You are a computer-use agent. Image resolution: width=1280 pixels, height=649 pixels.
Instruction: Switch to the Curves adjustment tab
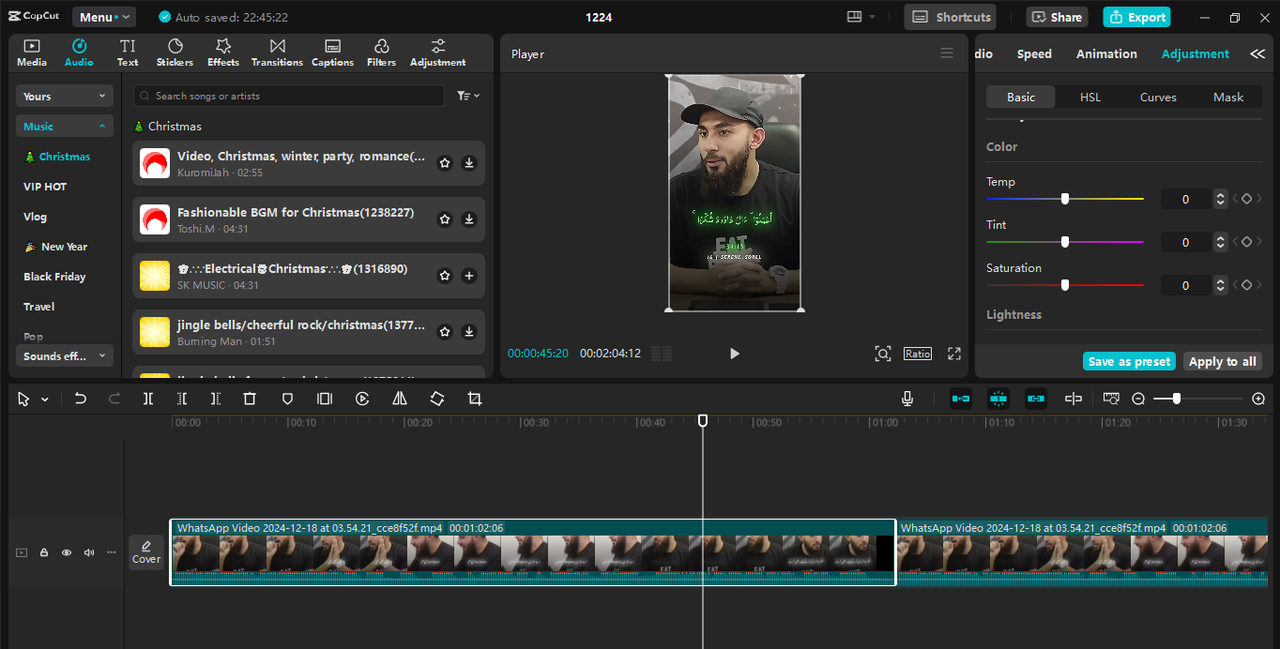click(1158, 97)
